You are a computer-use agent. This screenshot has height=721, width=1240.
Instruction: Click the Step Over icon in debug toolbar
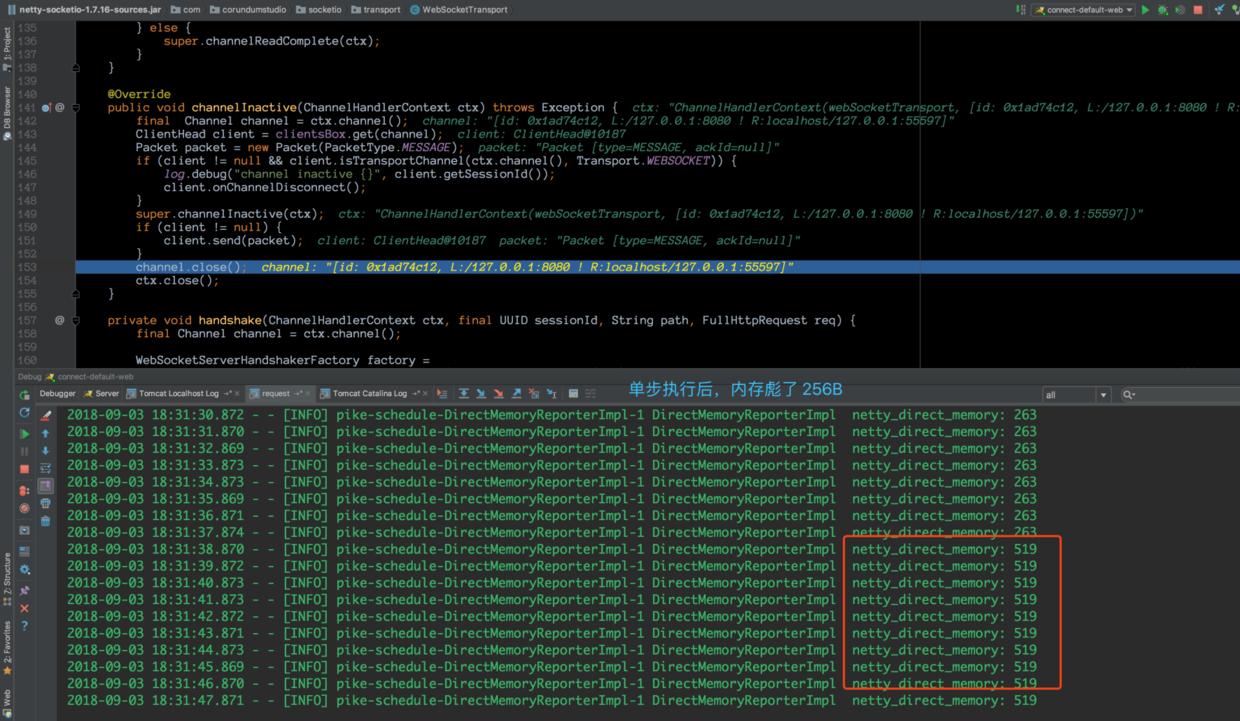(463, 394)
